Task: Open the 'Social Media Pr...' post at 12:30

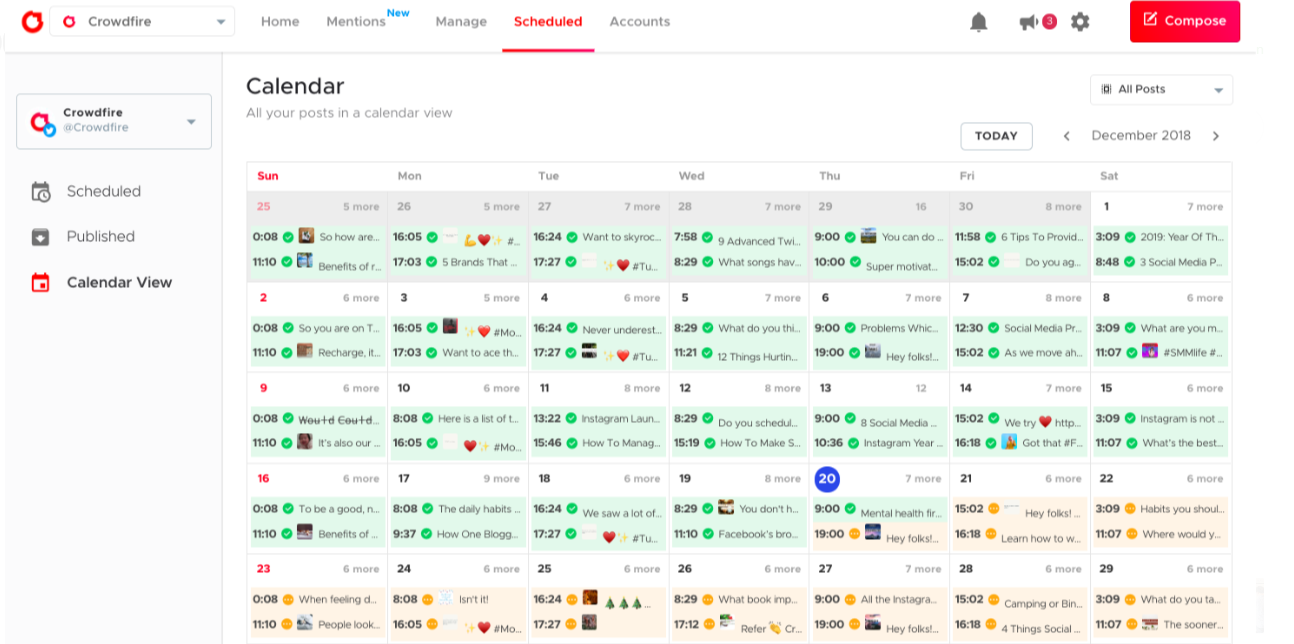Action: coord(1020,328)
